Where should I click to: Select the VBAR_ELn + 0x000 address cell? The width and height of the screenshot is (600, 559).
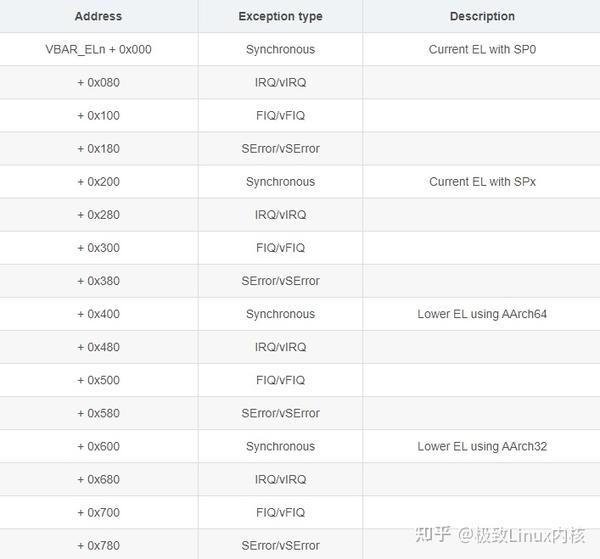(x=98, y=49)
